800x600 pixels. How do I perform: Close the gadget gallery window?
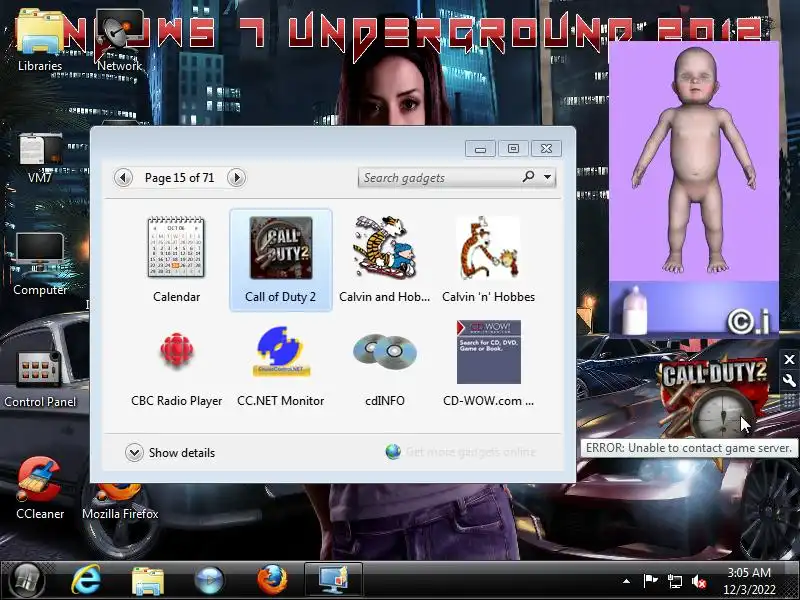(x=546, y=148)
